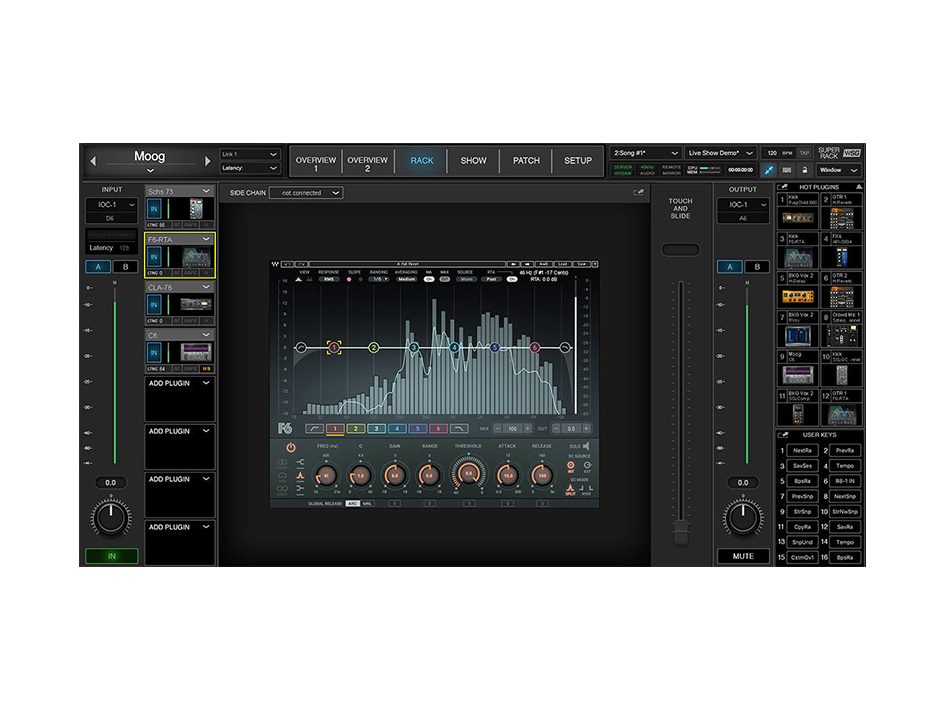
Task: Click EQ node 5 on the graph
Action: (495, 347)
